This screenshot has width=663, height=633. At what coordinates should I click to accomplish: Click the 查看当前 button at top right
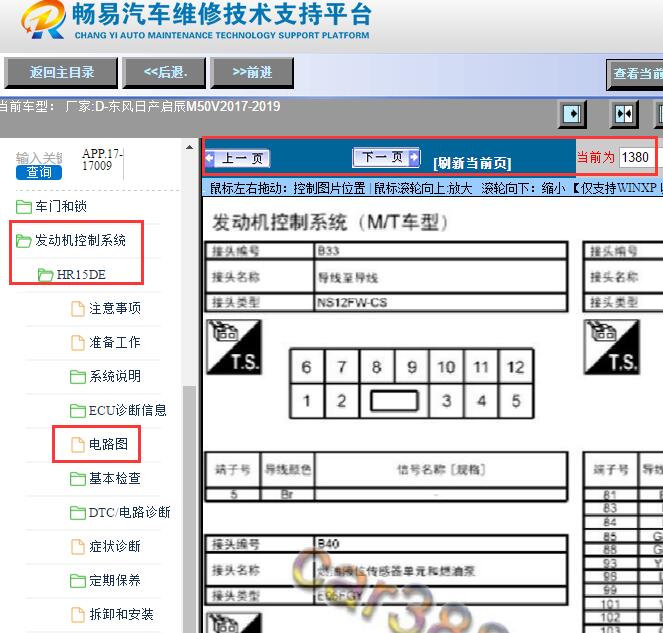(x=635, y=74)
